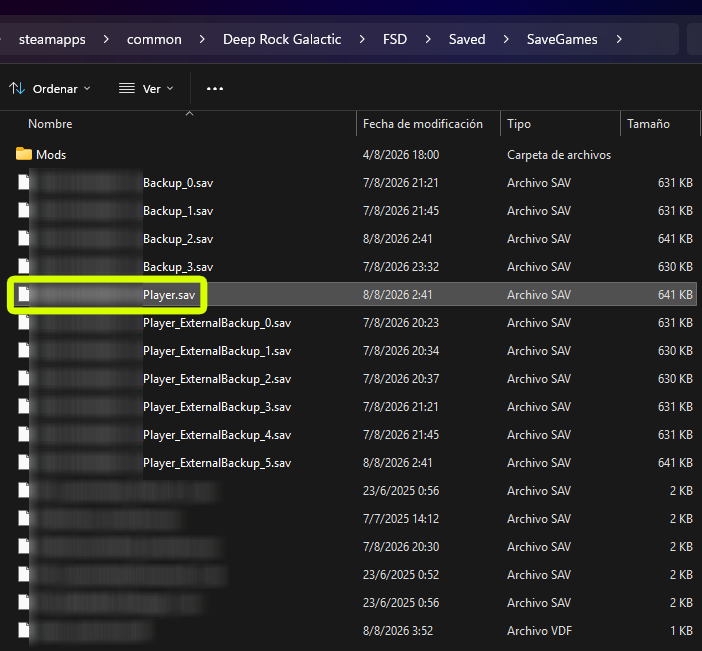Viewport: 702px width, 651px height.
Task: Click the Player_ExternalBackup_2.sav name
Action: [217, 379]
